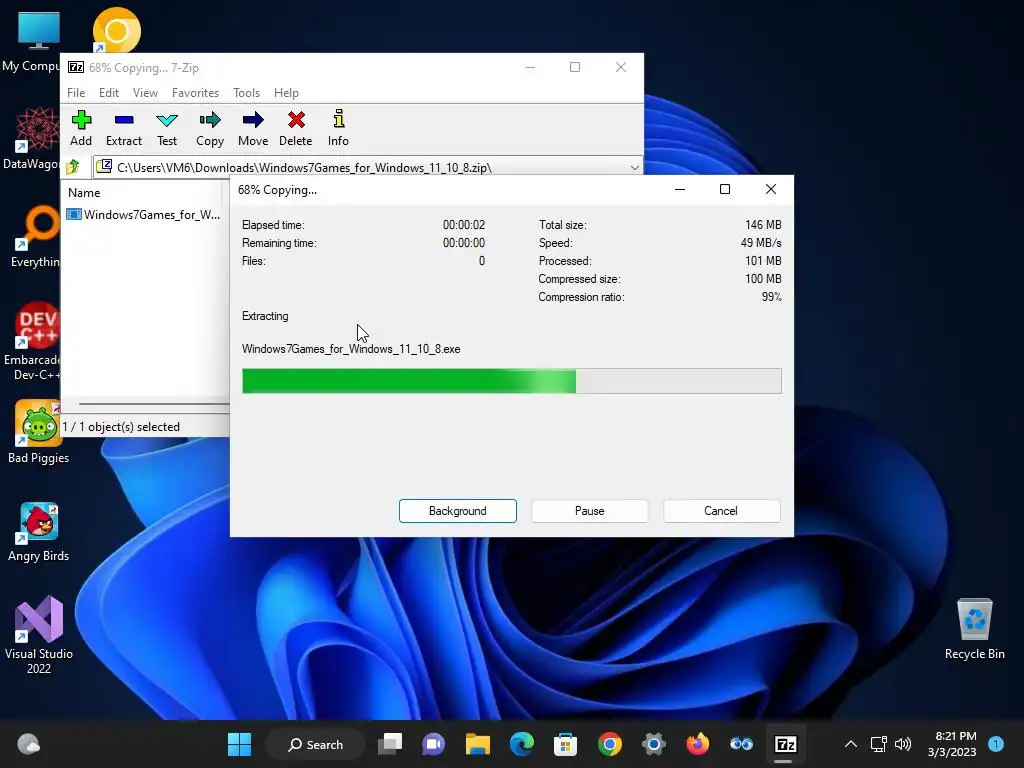Click the 49 MB/s speed value
Viewport: 1024px width, 768px height.
click(761, 242)
